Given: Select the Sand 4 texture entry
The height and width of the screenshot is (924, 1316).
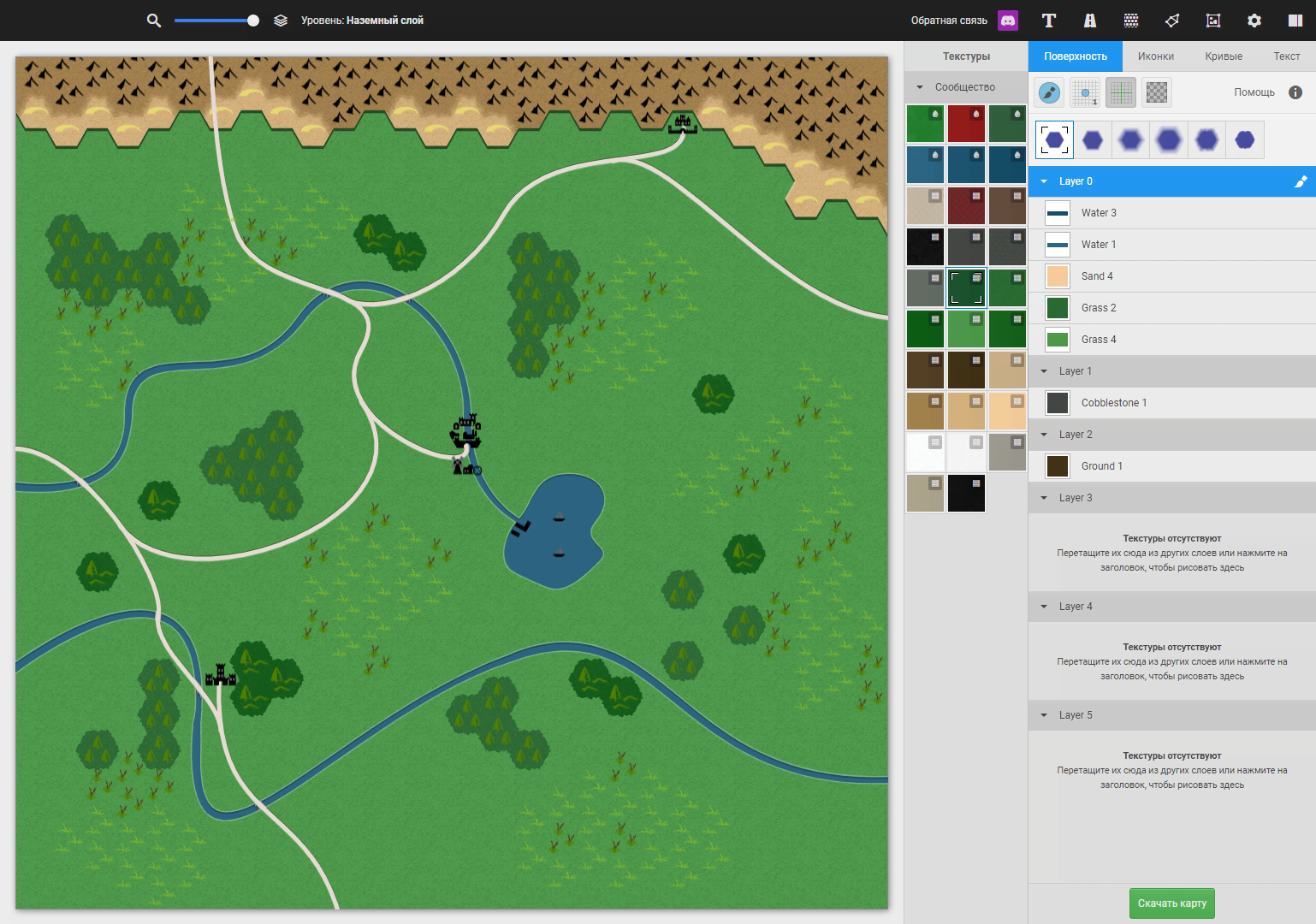Looking at the screenshot, I should (1097, 276).
